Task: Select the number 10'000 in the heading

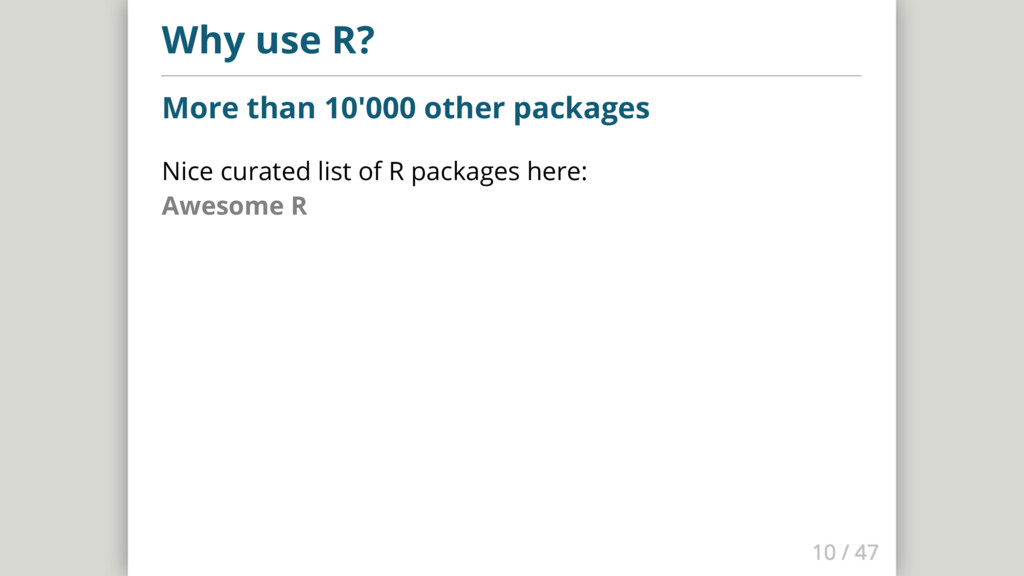Action: click(x=370, y=108)
